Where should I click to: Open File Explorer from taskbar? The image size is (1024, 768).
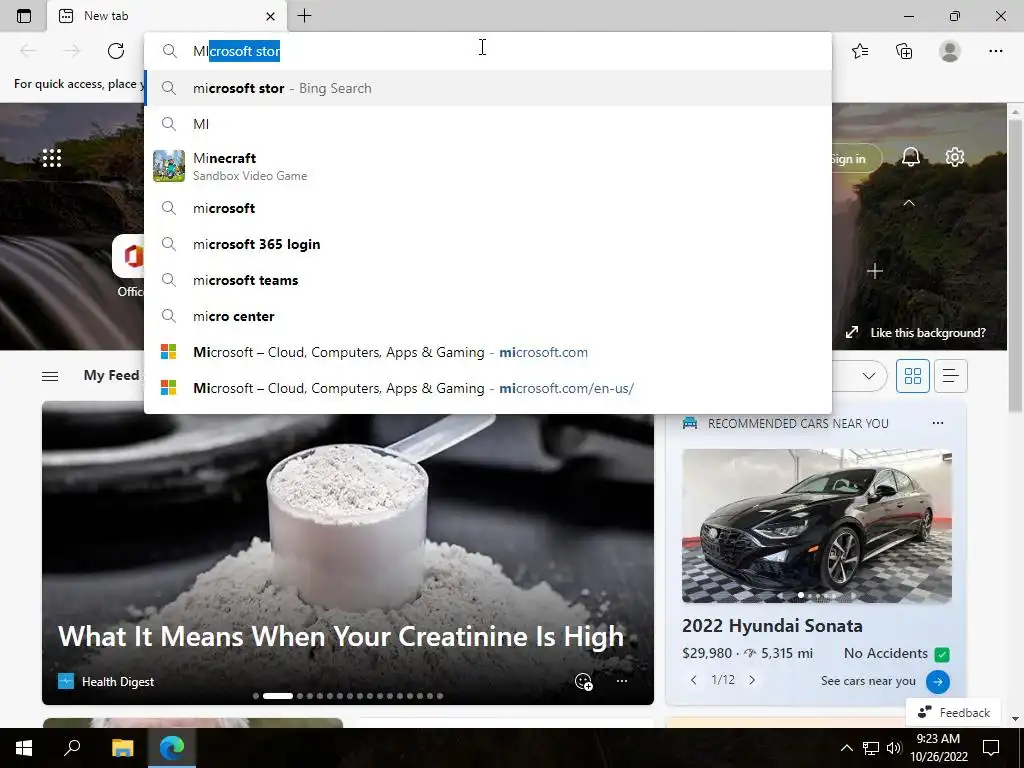pyautogui.click(x=122, y=748)
